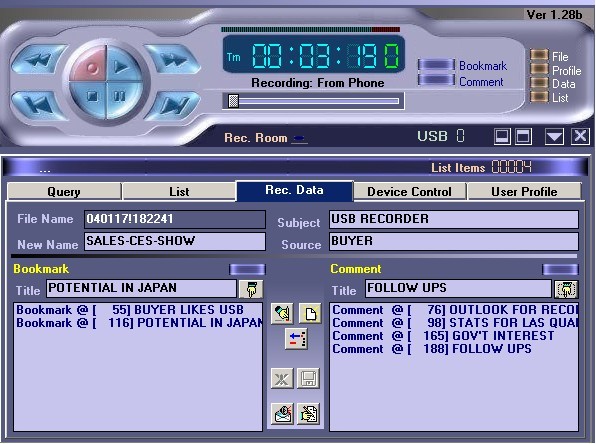
Task: Open the Query tab
Action: pyautogui.click(x=64, y=192)
